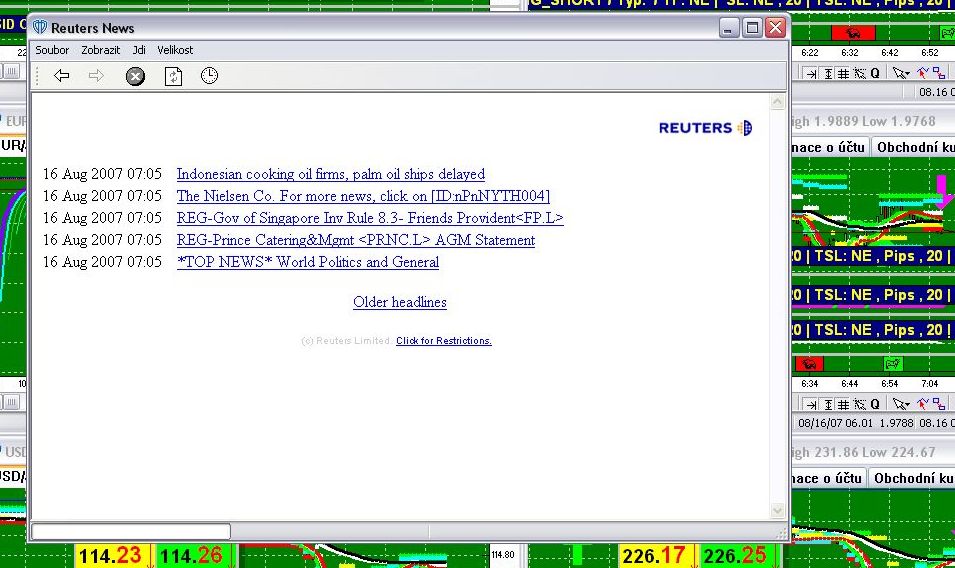Image resolution: width=955 pixels, height=568 pixels.
Task: Select the zigzag line cursor tool under 6:22 axis
Action: pyautogui.click(x=923, y=74)
